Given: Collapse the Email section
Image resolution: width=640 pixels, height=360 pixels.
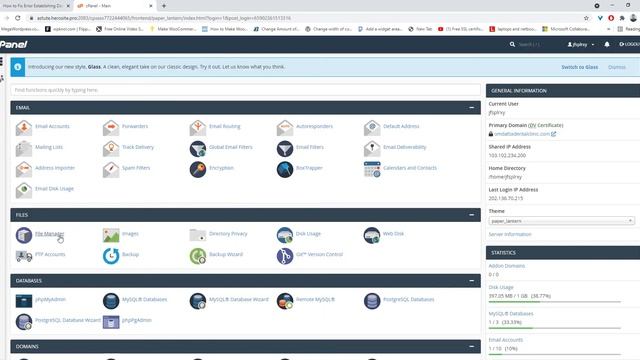Looking at the screenshot, I should click(x=471, y=108).
